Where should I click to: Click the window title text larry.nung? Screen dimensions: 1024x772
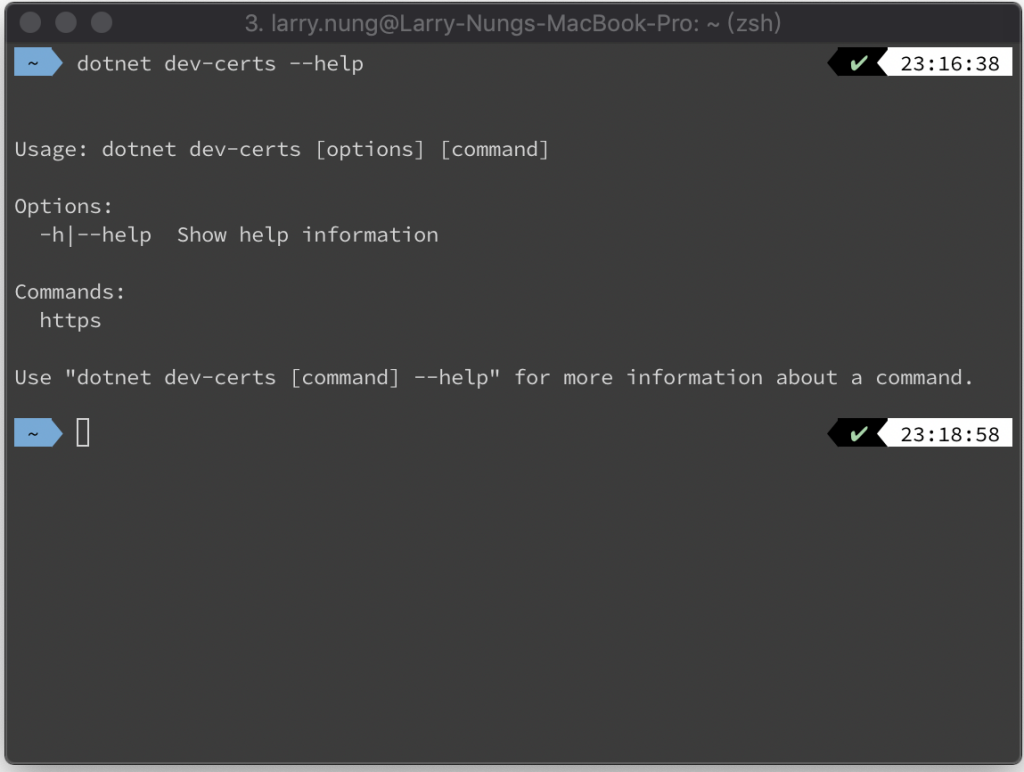click(513, 24)
